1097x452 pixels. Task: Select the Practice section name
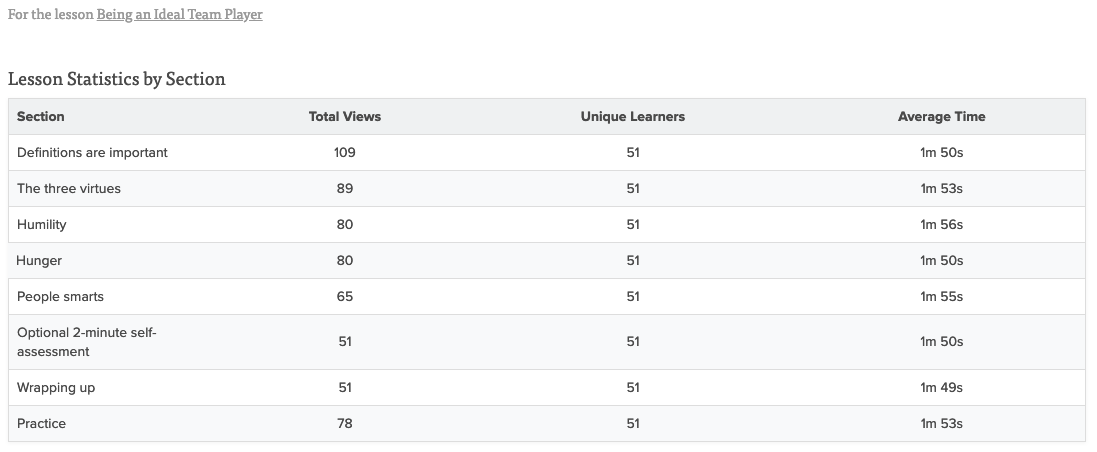(x=41, y=423)
